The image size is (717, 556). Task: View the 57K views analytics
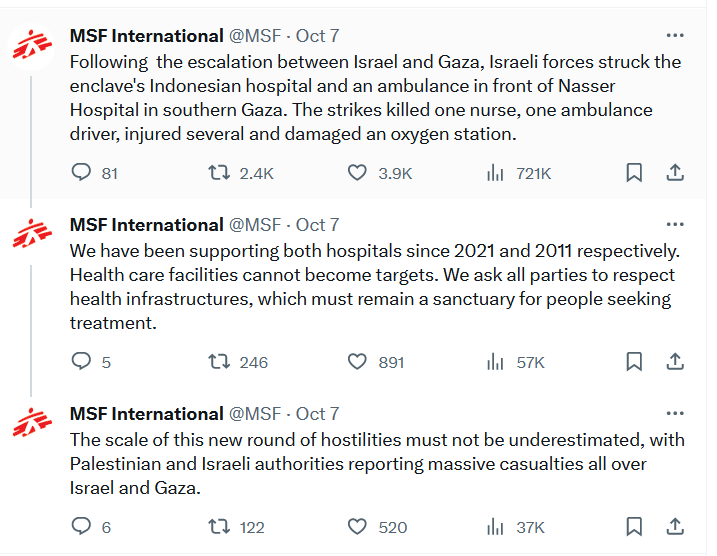click(495, 361)
